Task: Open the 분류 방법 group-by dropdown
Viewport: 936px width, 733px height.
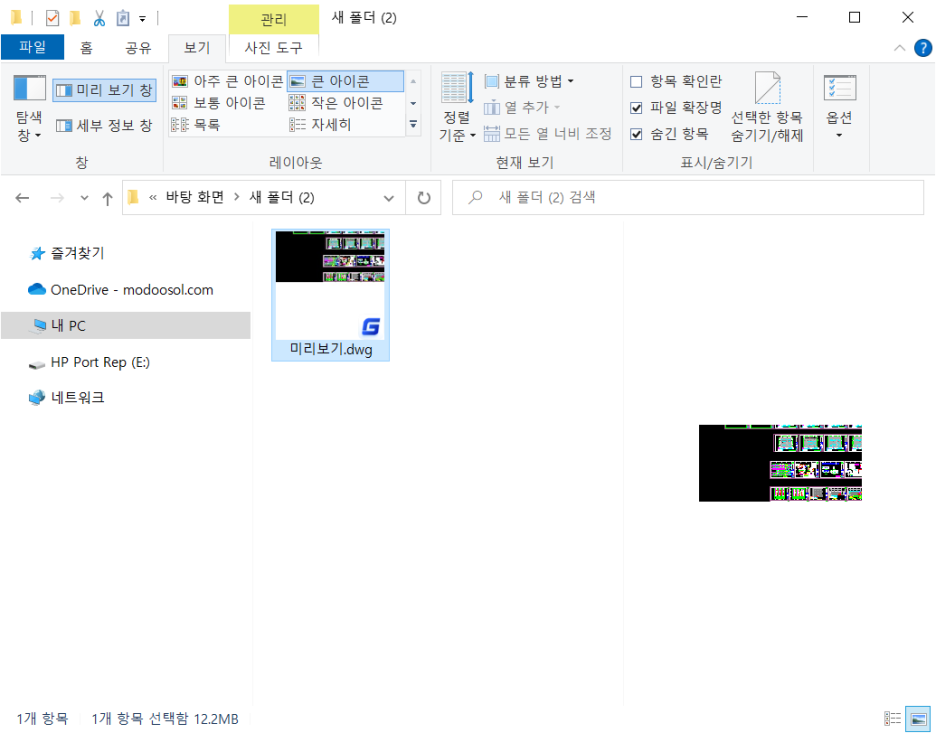Action: (x=529, y=81)
